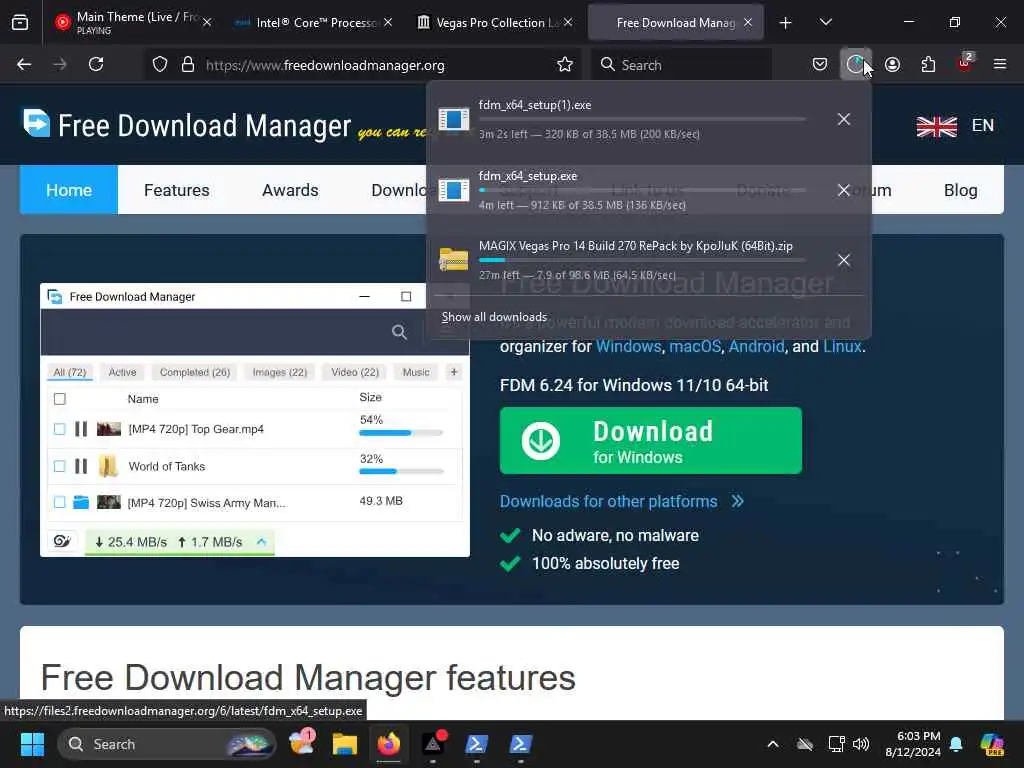Click the FDM screenshot search magnifier

pos(399,332)
